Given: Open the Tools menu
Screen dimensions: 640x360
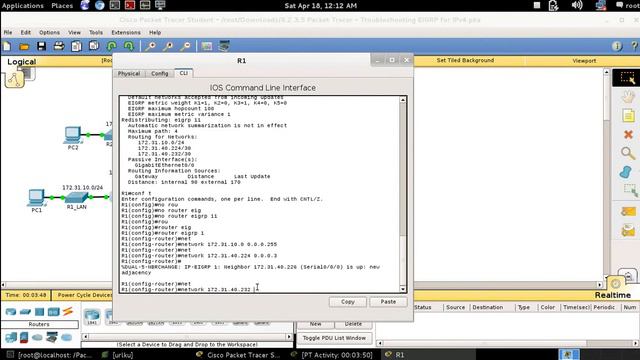Looking at the screenshot, I should coord(96,32).
